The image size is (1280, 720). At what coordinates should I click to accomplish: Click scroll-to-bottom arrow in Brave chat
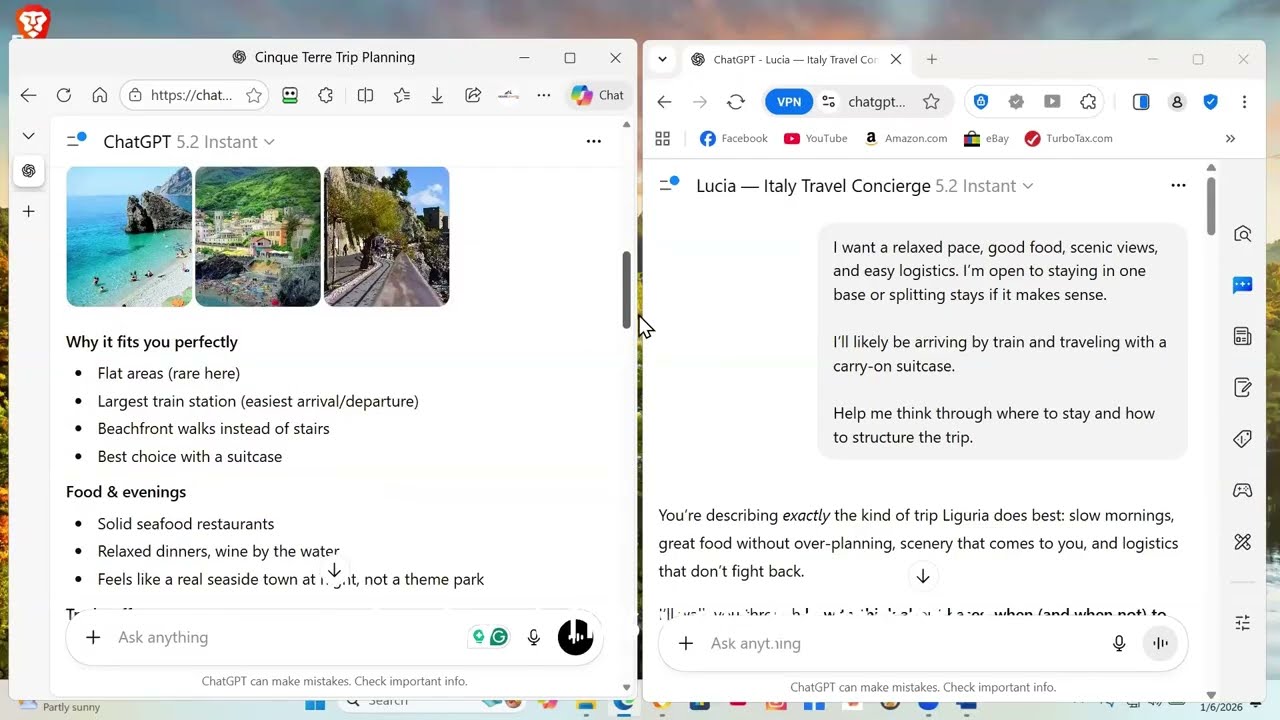coord(923,576)
